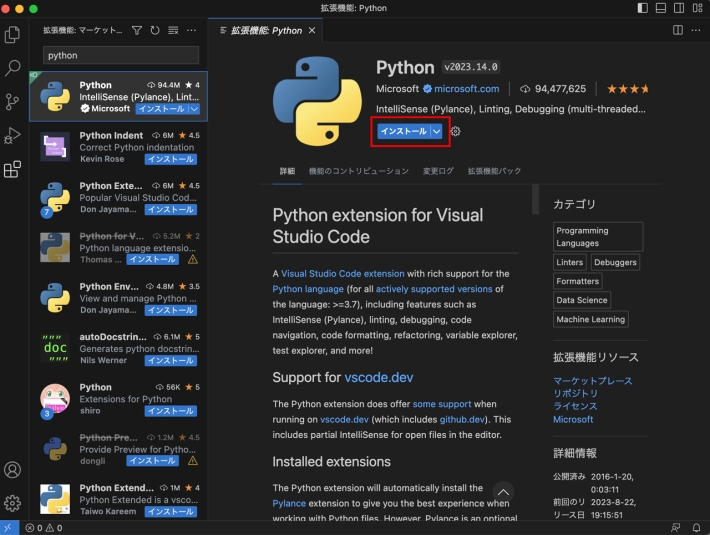
Task: Open the Accounts menu icon
Action: (13, 470)
